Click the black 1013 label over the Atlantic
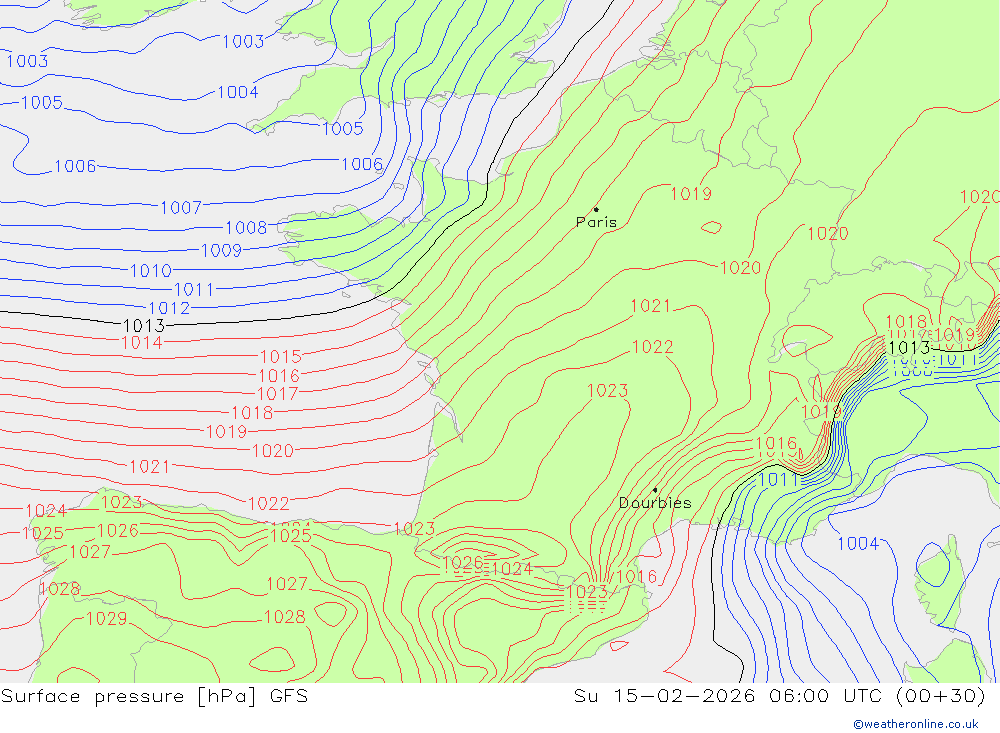Screen dimensions: 1000x733 [144, 326]
